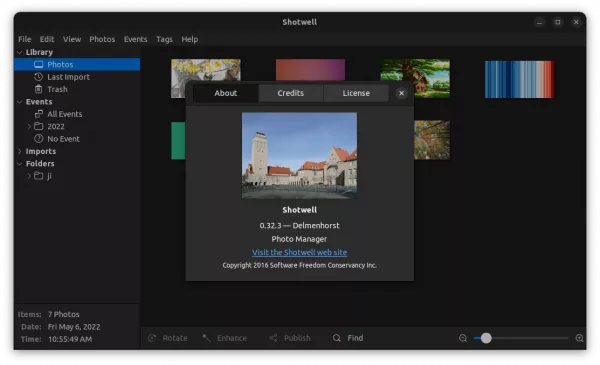Minimize the Shotwell window
This screenshot has height=365, width=600.
[x=540, y=22]
